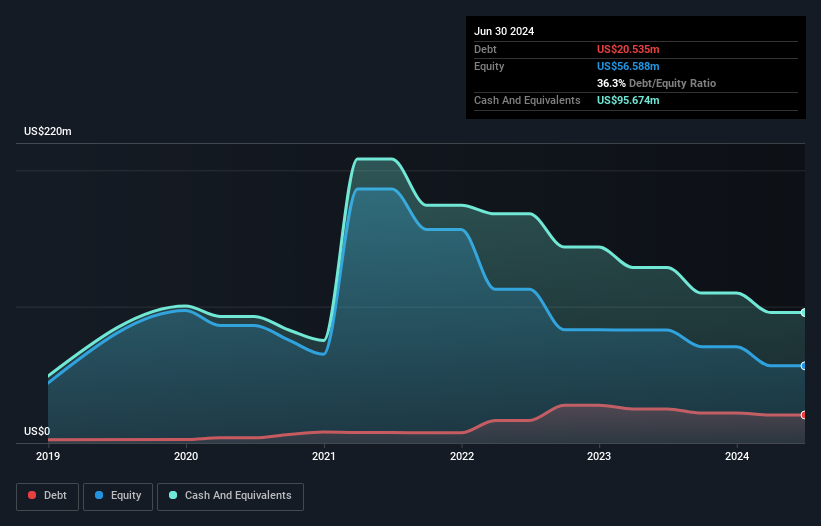821x526 pixels.
Task: Click the US$95.674m cash value
Action: pyautogui.click(x=628, y=100)
